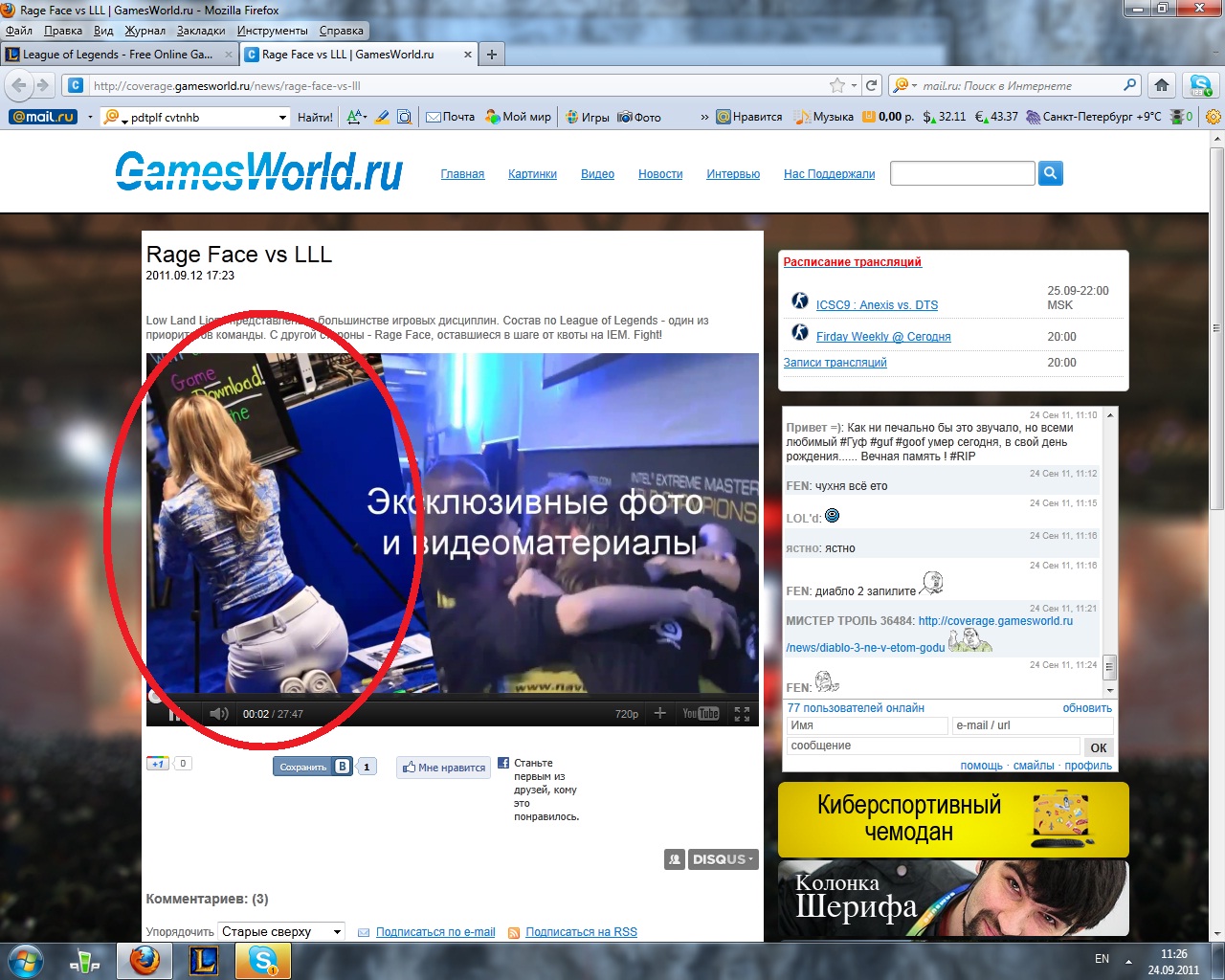Screen dimensions: 1225x980
Task: Click the Firefox forward arrow button
Action: pyautogui.click(x=42, y=85)
